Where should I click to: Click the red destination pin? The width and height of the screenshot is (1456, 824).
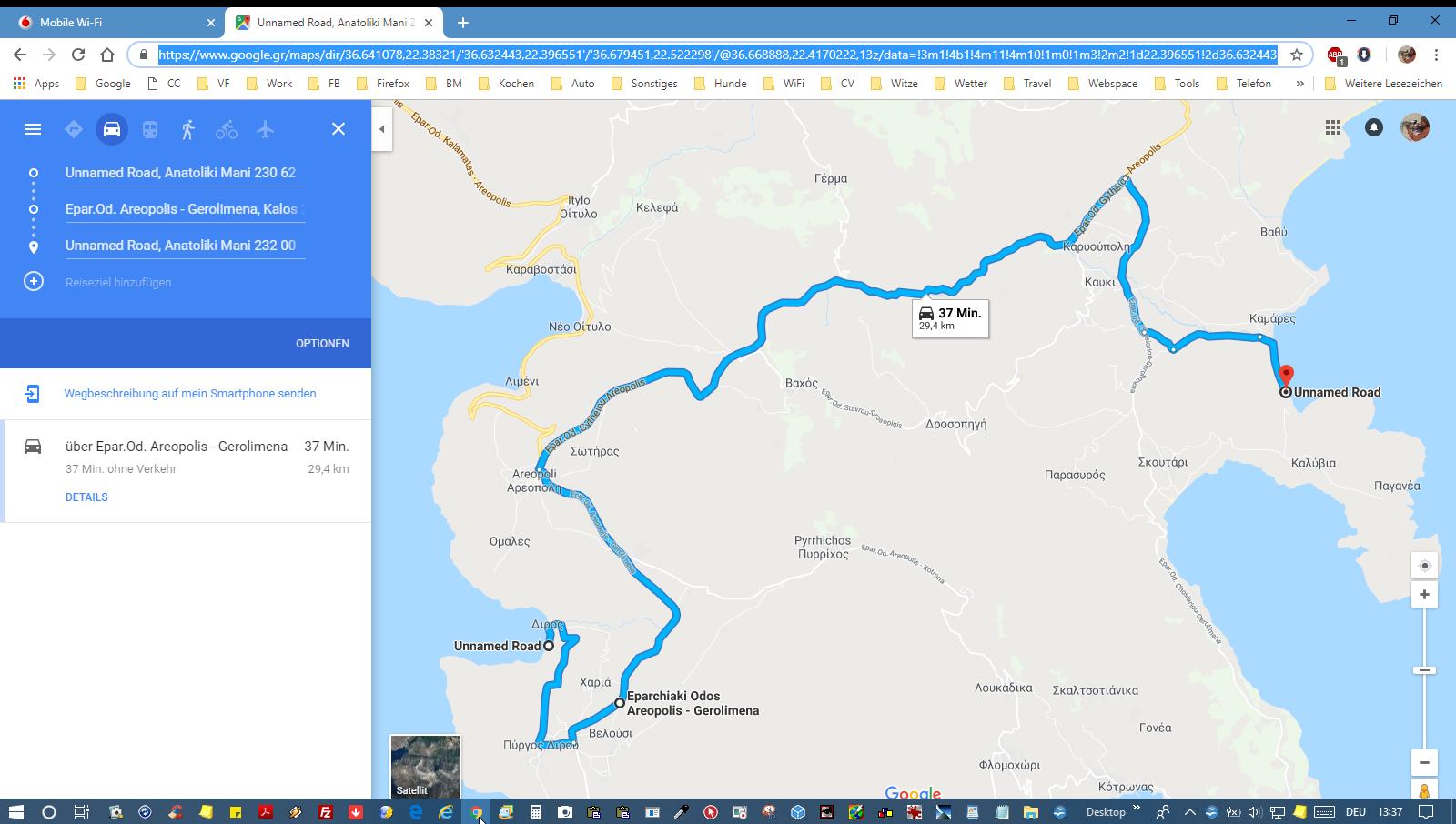(x=1286, y=376)
